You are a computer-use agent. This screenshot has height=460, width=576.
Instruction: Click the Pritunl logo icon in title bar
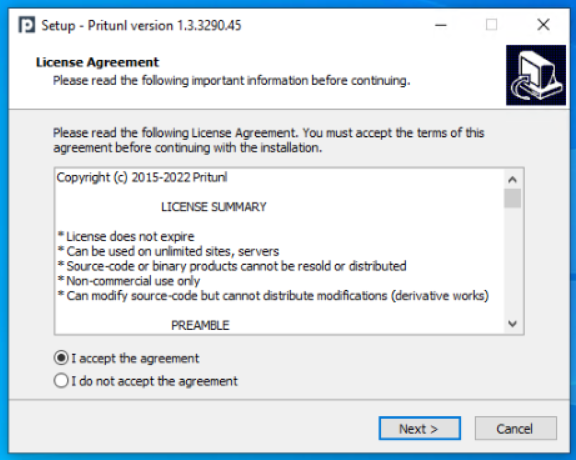pos(27,25)
